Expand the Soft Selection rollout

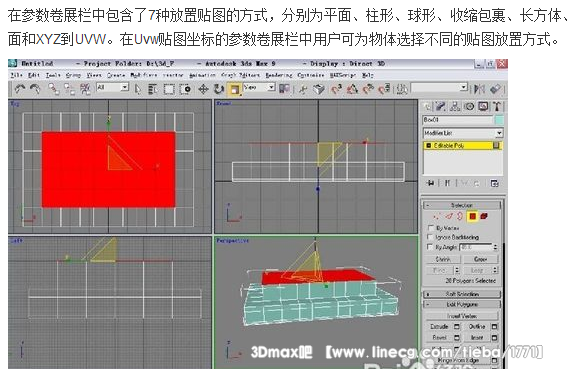[461, 294]
